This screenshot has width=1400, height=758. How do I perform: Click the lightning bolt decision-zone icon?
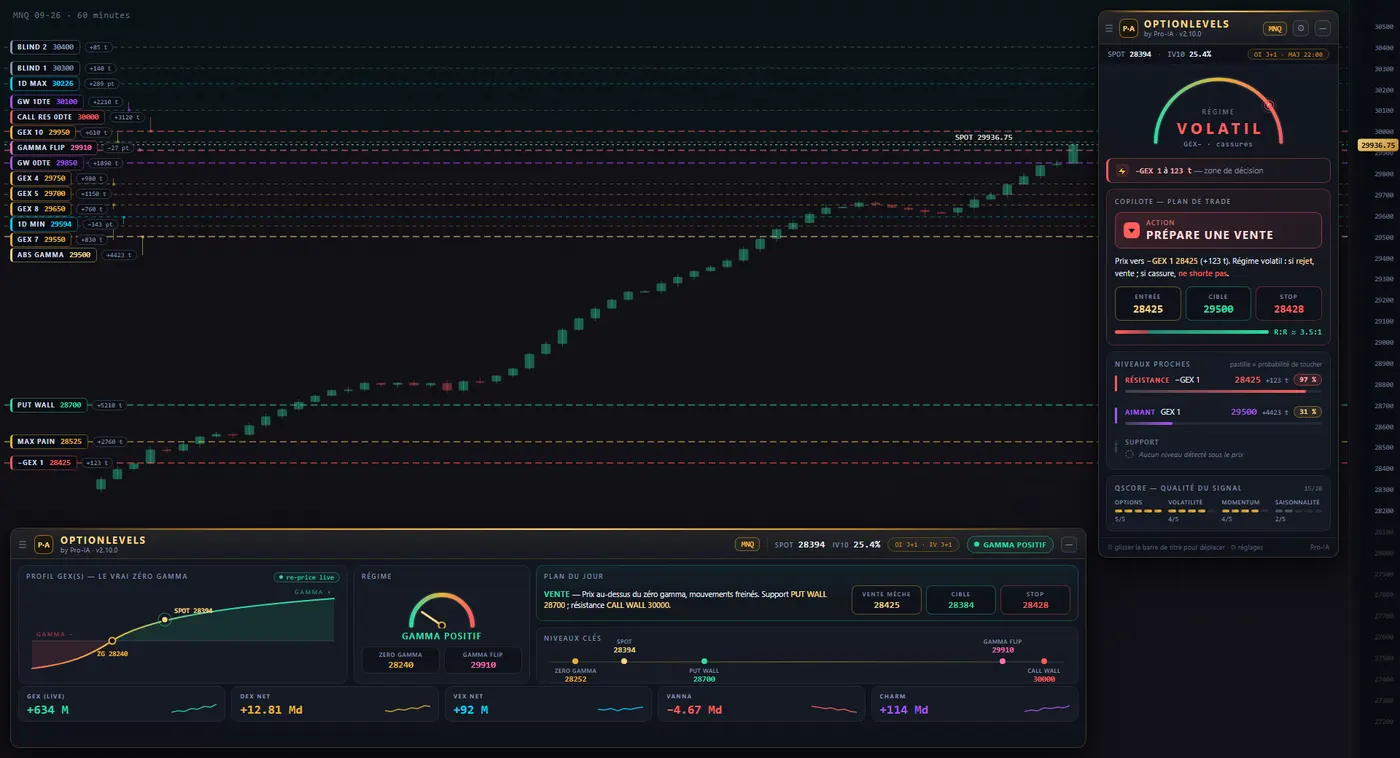1122,171
